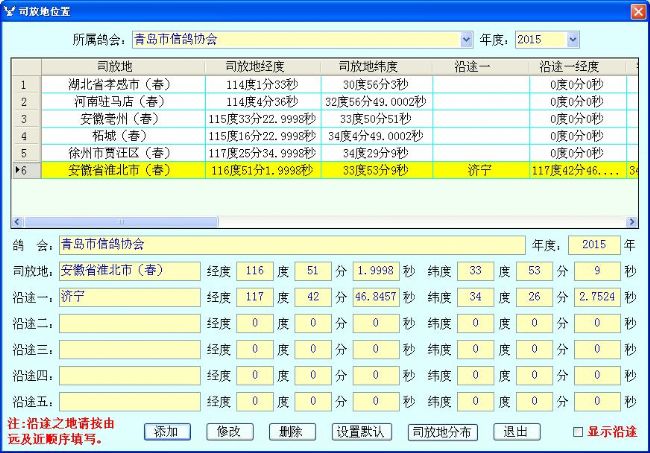
Task: Select the 司放地 column header
Action: coord(123,67)
